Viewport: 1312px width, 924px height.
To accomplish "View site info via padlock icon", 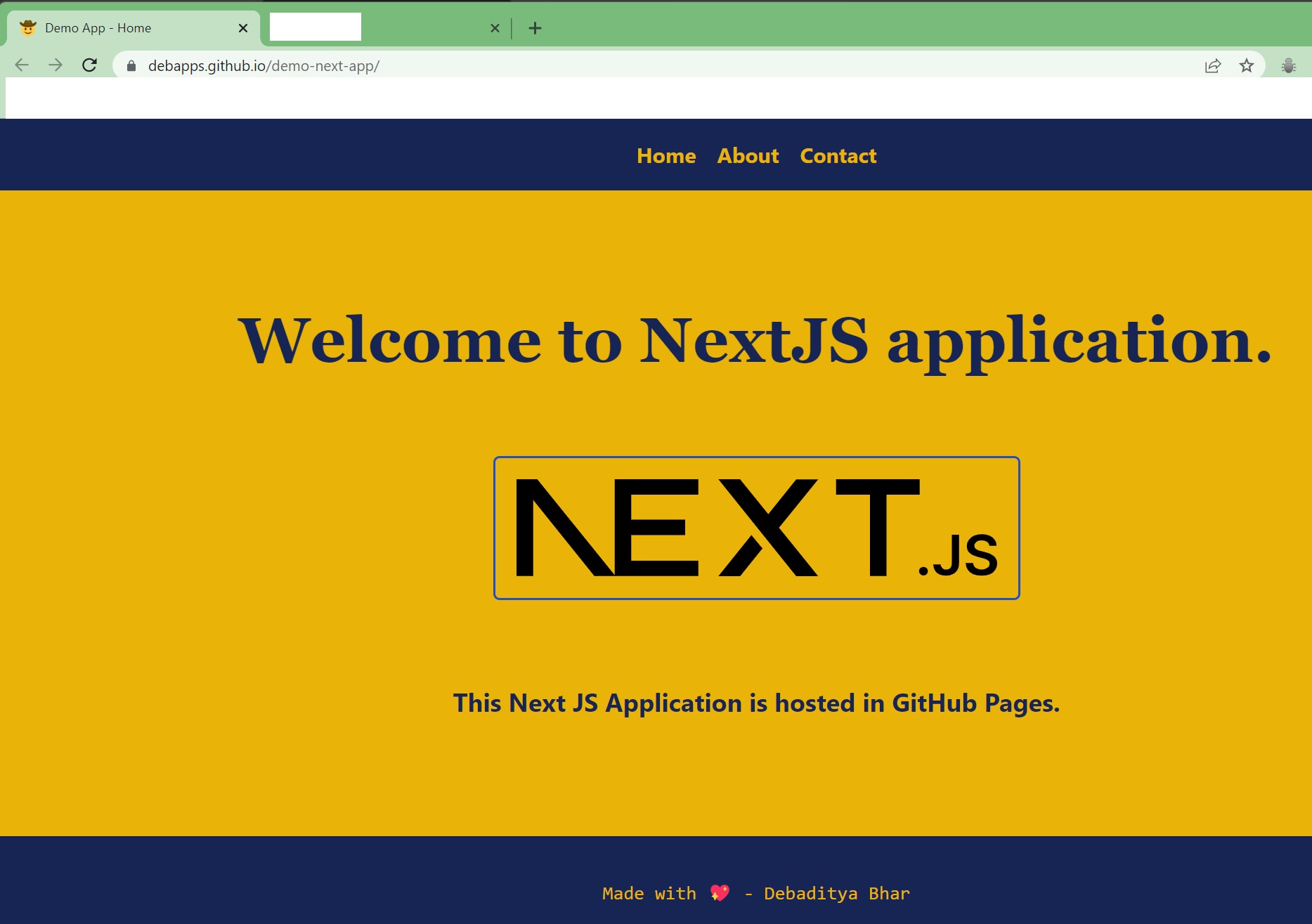I will pyautogui.click(x=131, y=66).
